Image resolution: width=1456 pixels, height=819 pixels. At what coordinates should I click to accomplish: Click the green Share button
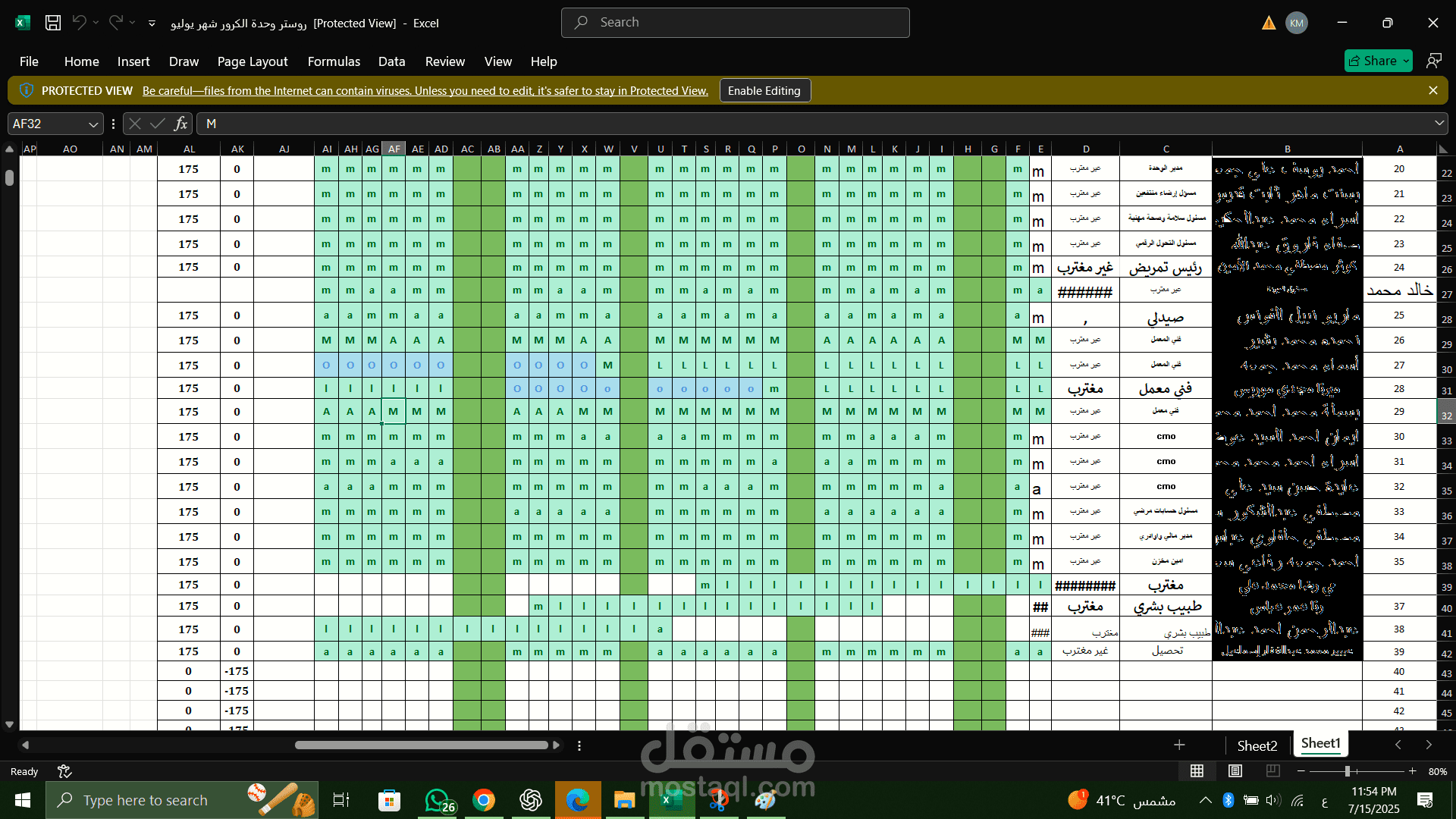(x=1378, y=61)
